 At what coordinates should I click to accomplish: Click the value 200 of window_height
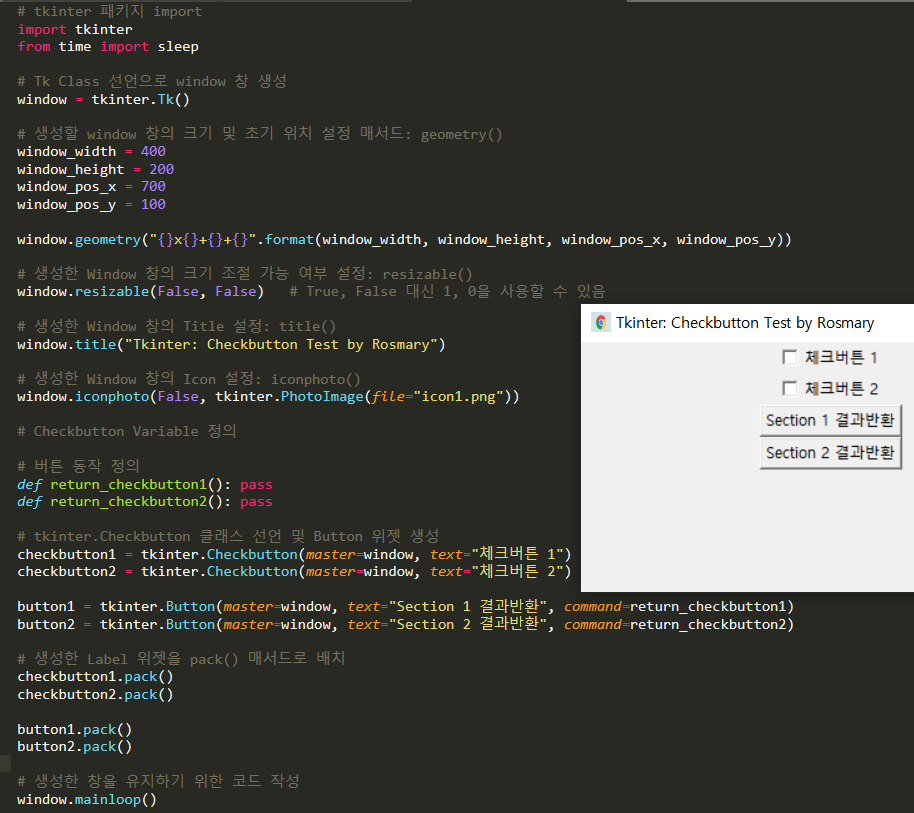tap(161, 169)
